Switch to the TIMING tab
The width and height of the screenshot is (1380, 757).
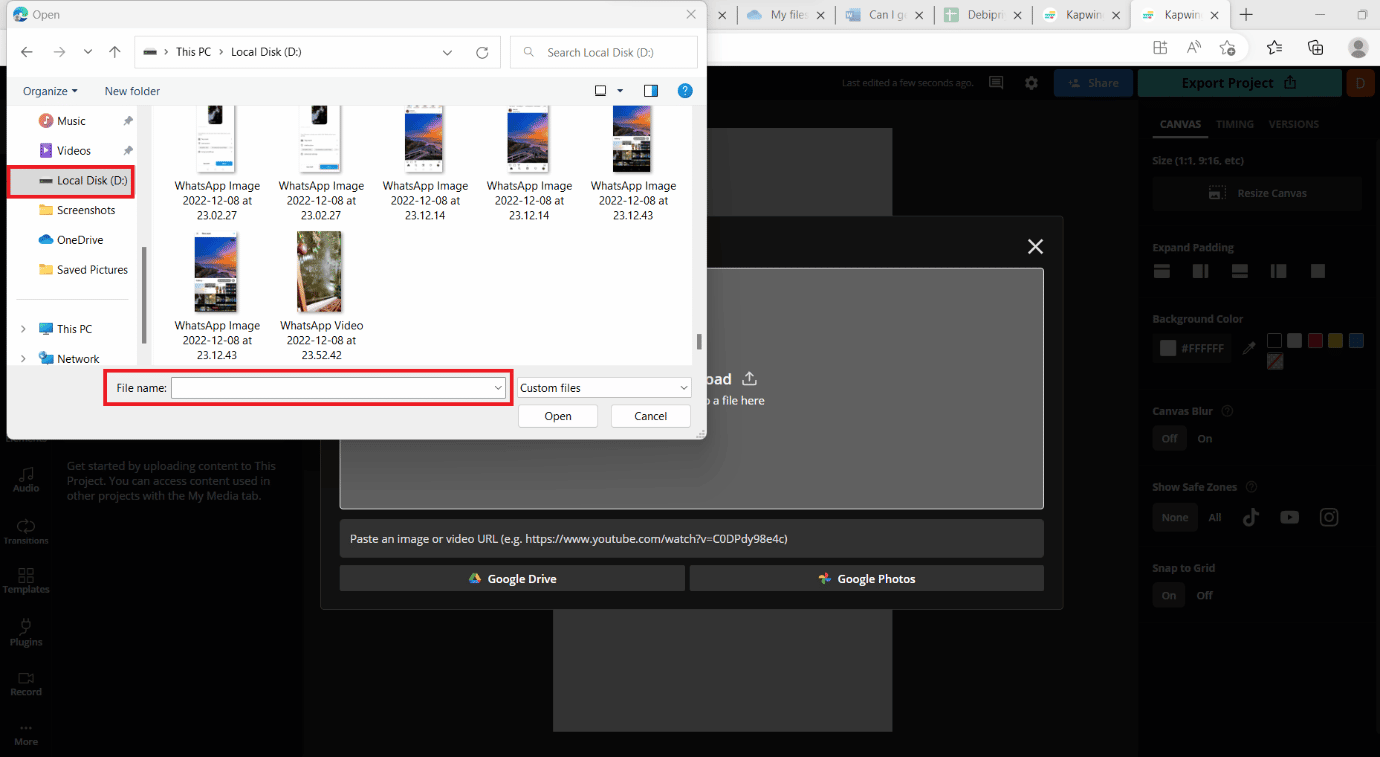point(1235,124)
